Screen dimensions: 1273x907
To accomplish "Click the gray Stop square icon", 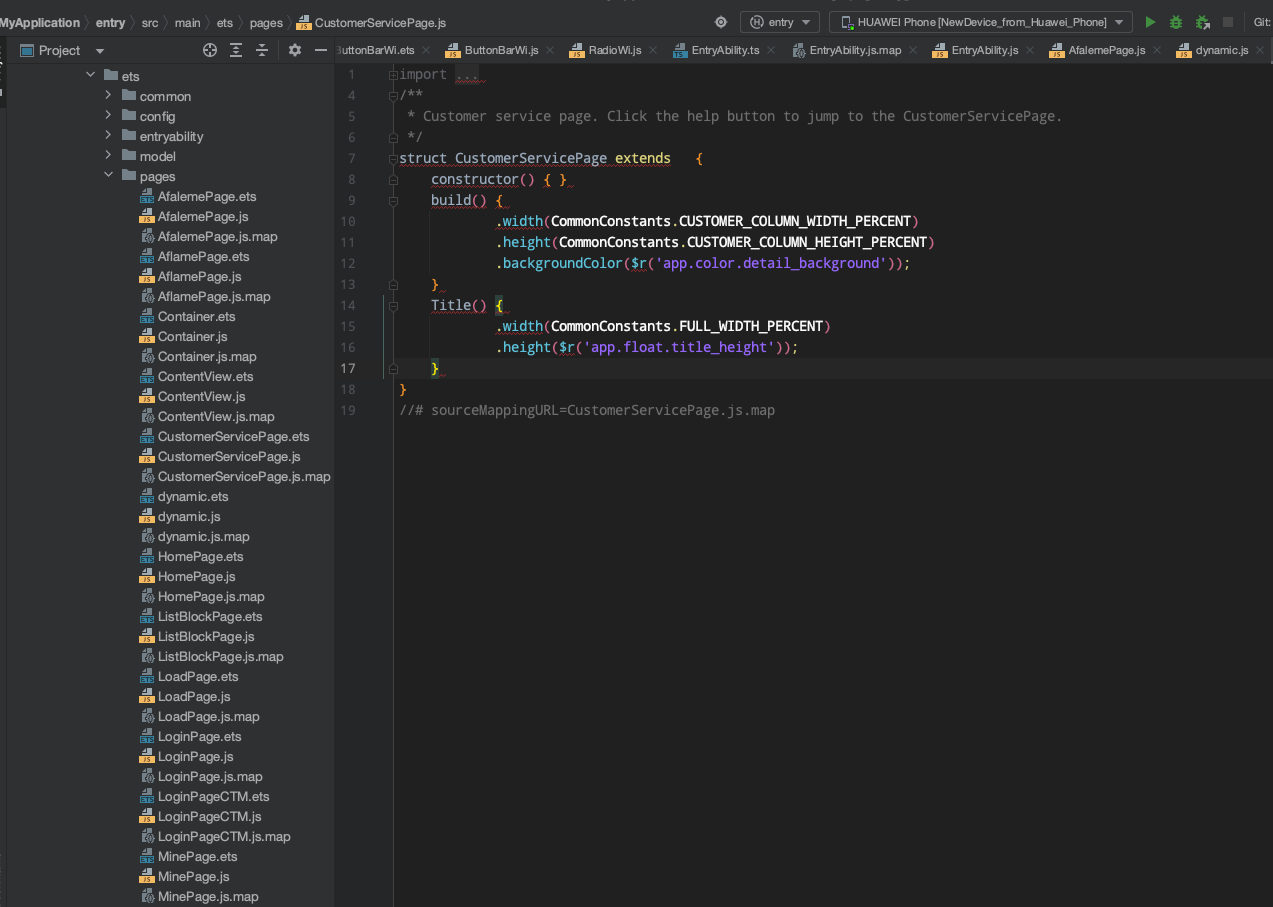I will pos(1228,22).
